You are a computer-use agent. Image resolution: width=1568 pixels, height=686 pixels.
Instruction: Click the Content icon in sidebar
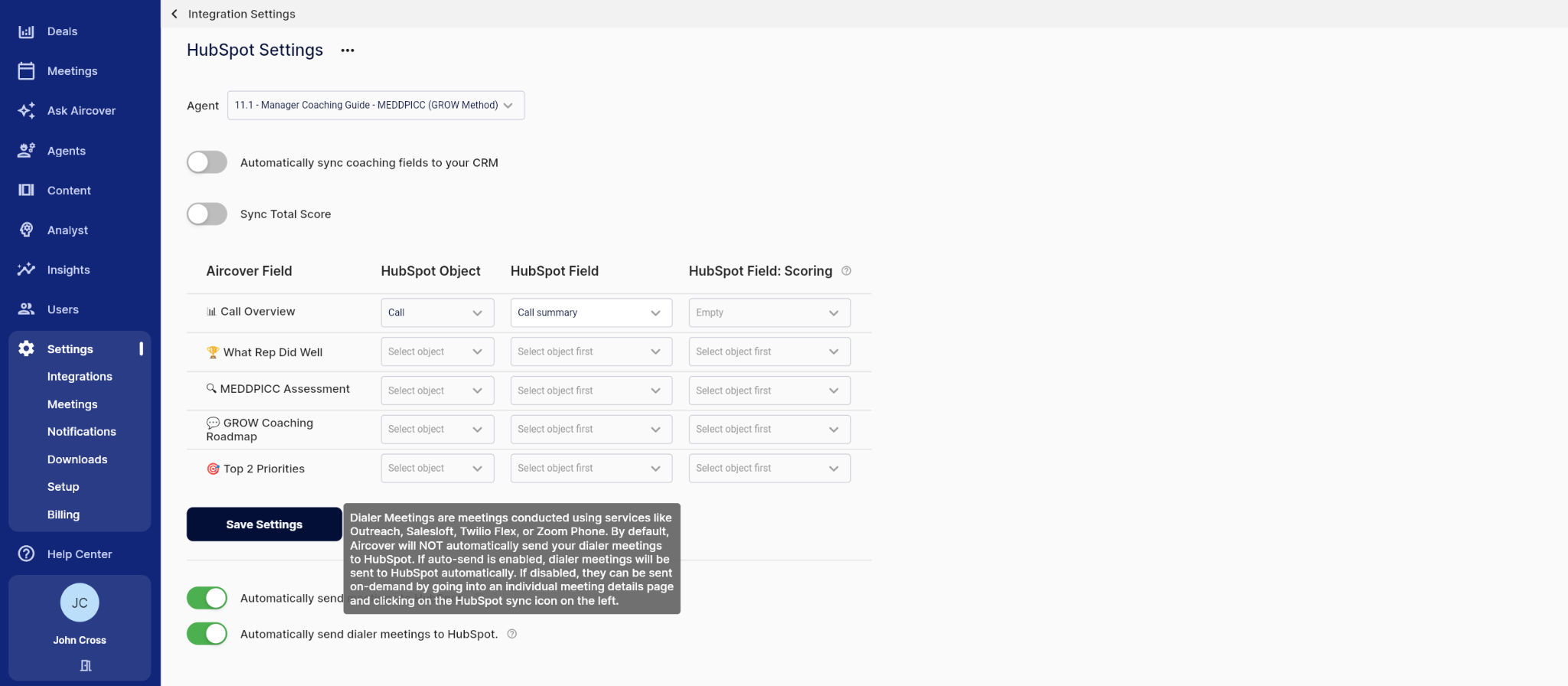point(26,190)
